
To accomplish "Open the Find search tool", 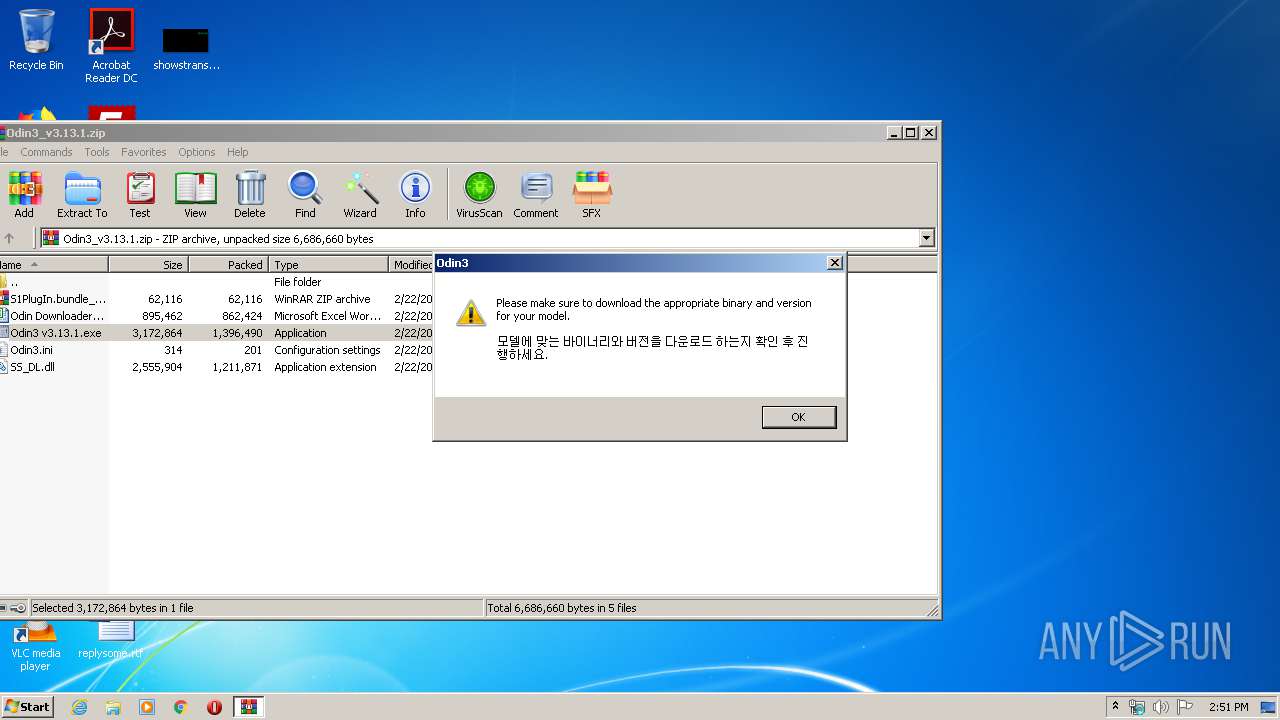I will coord(305,195).
